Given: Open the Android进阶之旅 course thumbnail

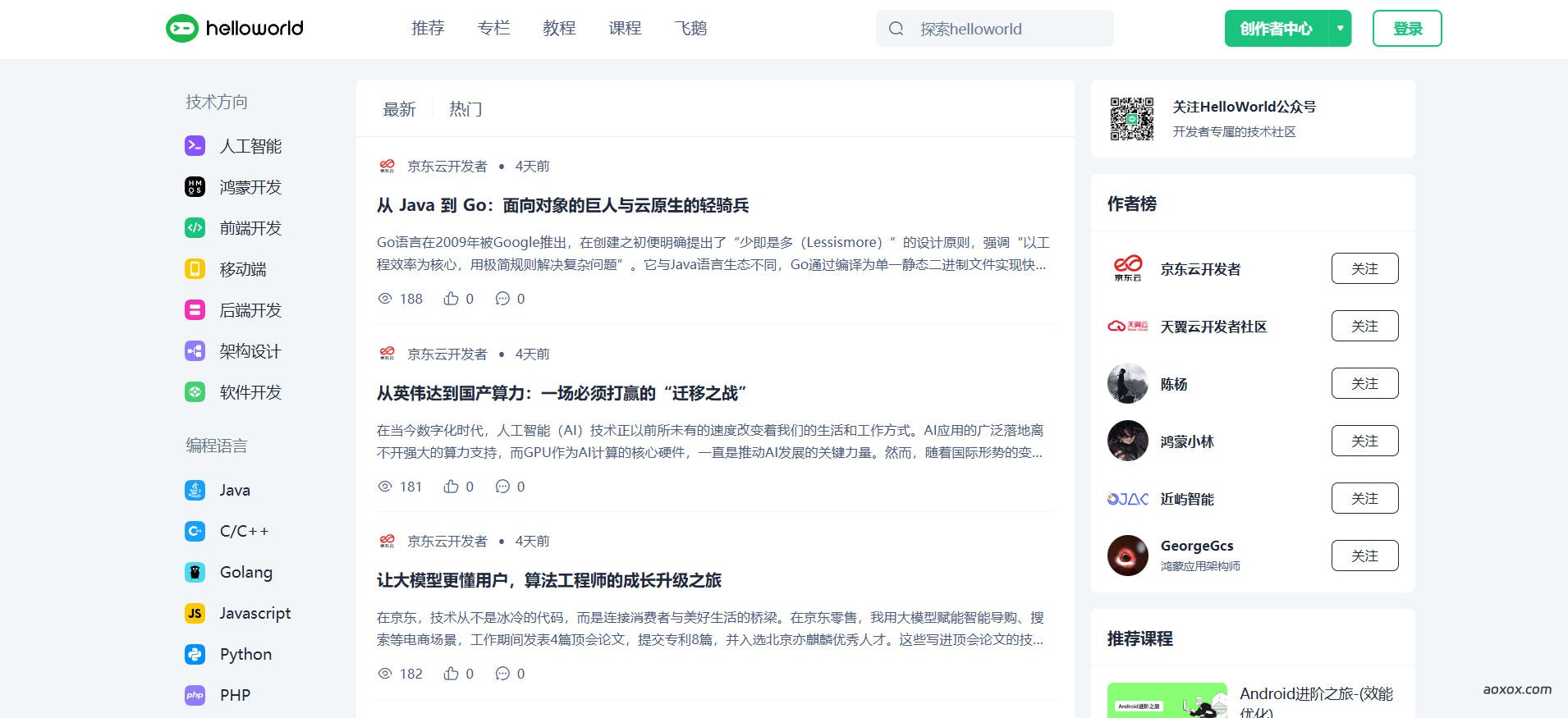Looking at the screenshot, I should [x=1167, y=700].
